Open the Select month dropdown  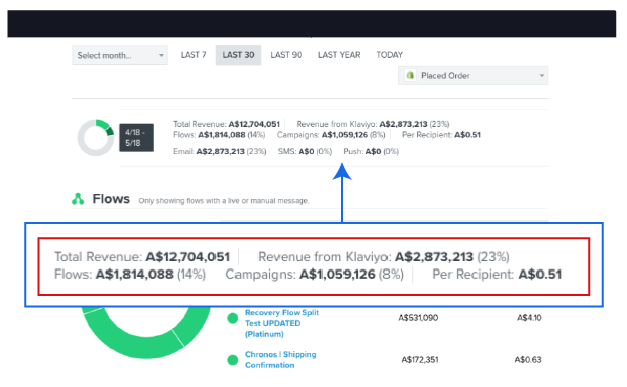(x=120, y=55)
